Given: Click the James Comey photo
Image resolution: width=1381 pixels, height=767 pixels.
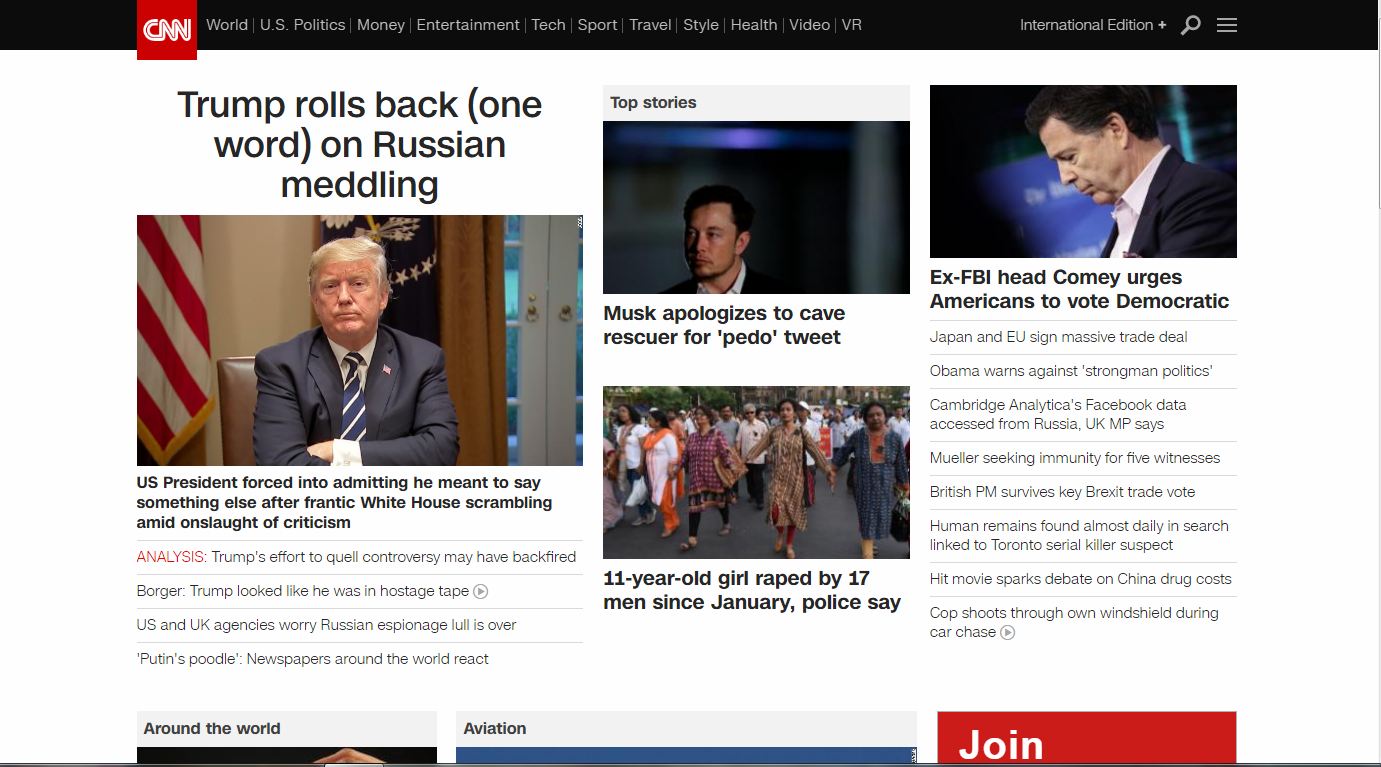Looking at the screenshot, I should pyautogui.click(x=1083, y=171).
